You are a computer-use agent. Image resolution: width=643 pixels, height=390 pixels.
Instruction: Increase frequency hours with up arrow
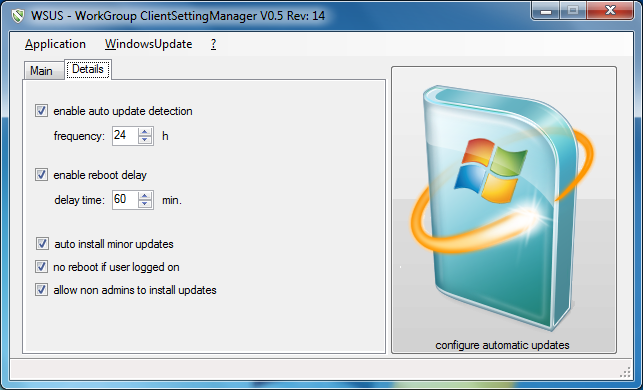tap(145, 132)
